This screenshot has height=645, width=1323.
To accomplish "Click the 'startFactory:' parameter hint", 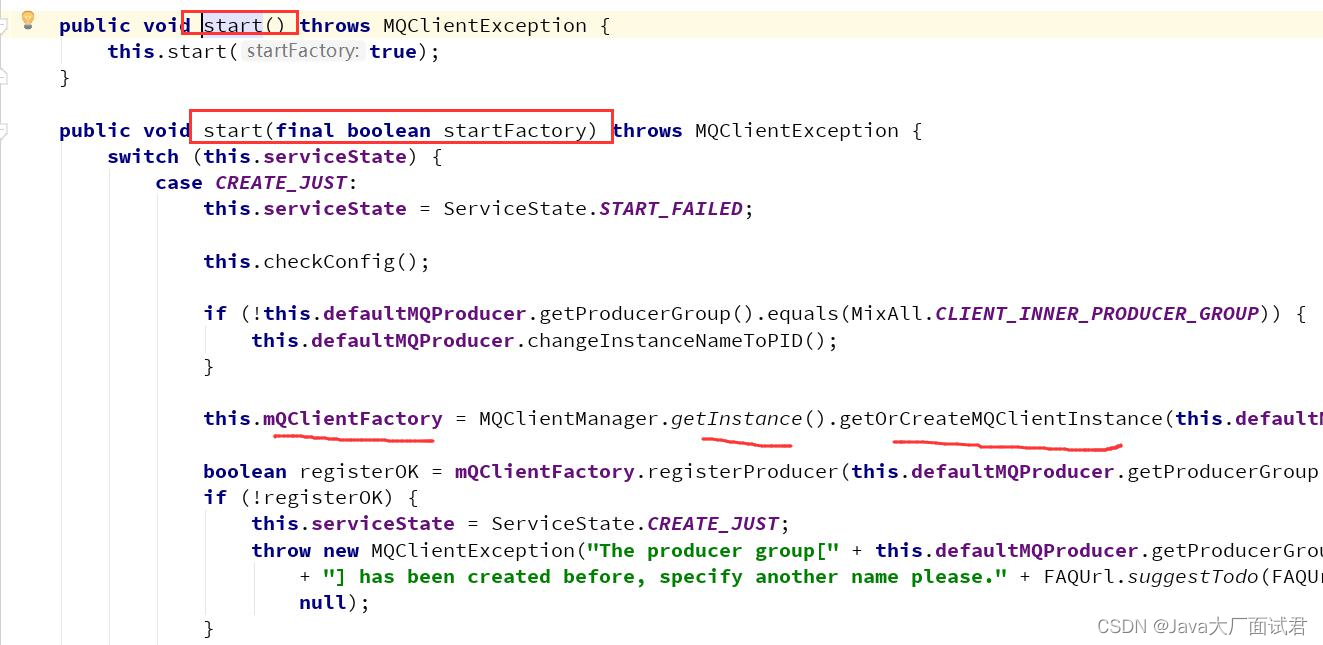I will (x=302, y=51).
